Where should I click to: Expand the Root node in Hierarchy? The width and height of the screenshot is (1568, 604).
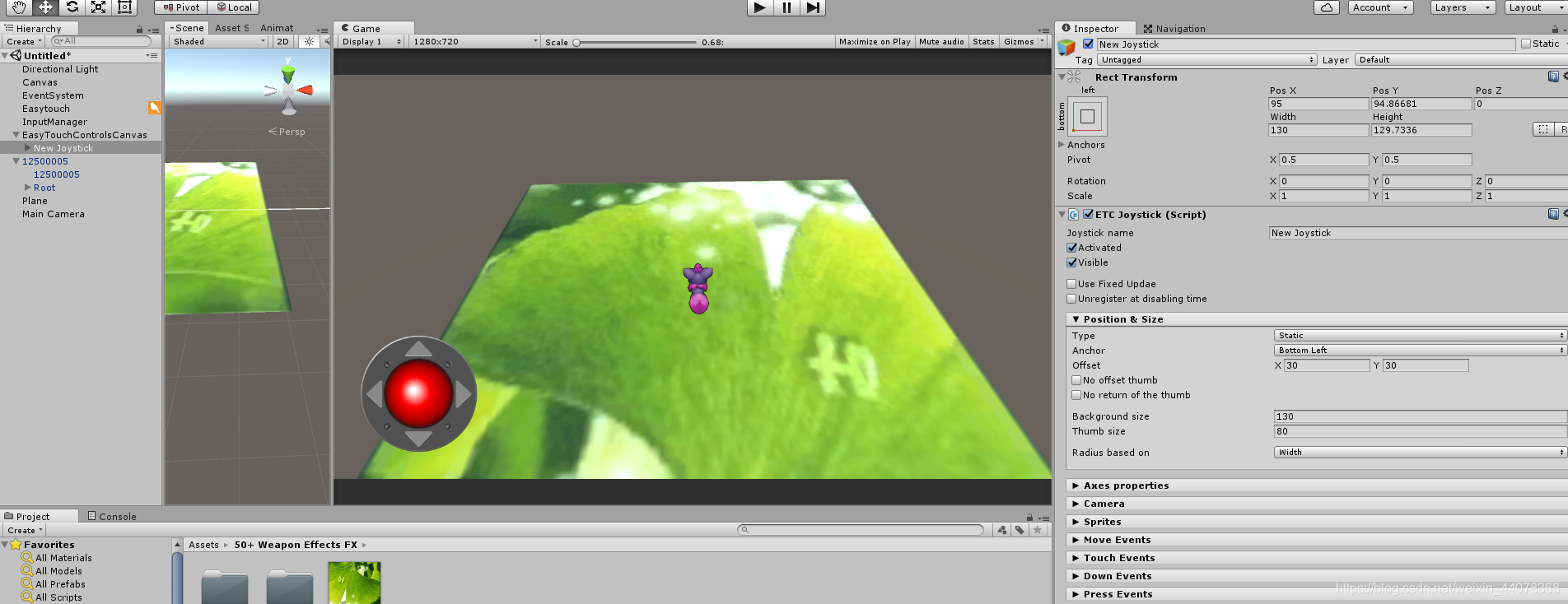[28, 188]
